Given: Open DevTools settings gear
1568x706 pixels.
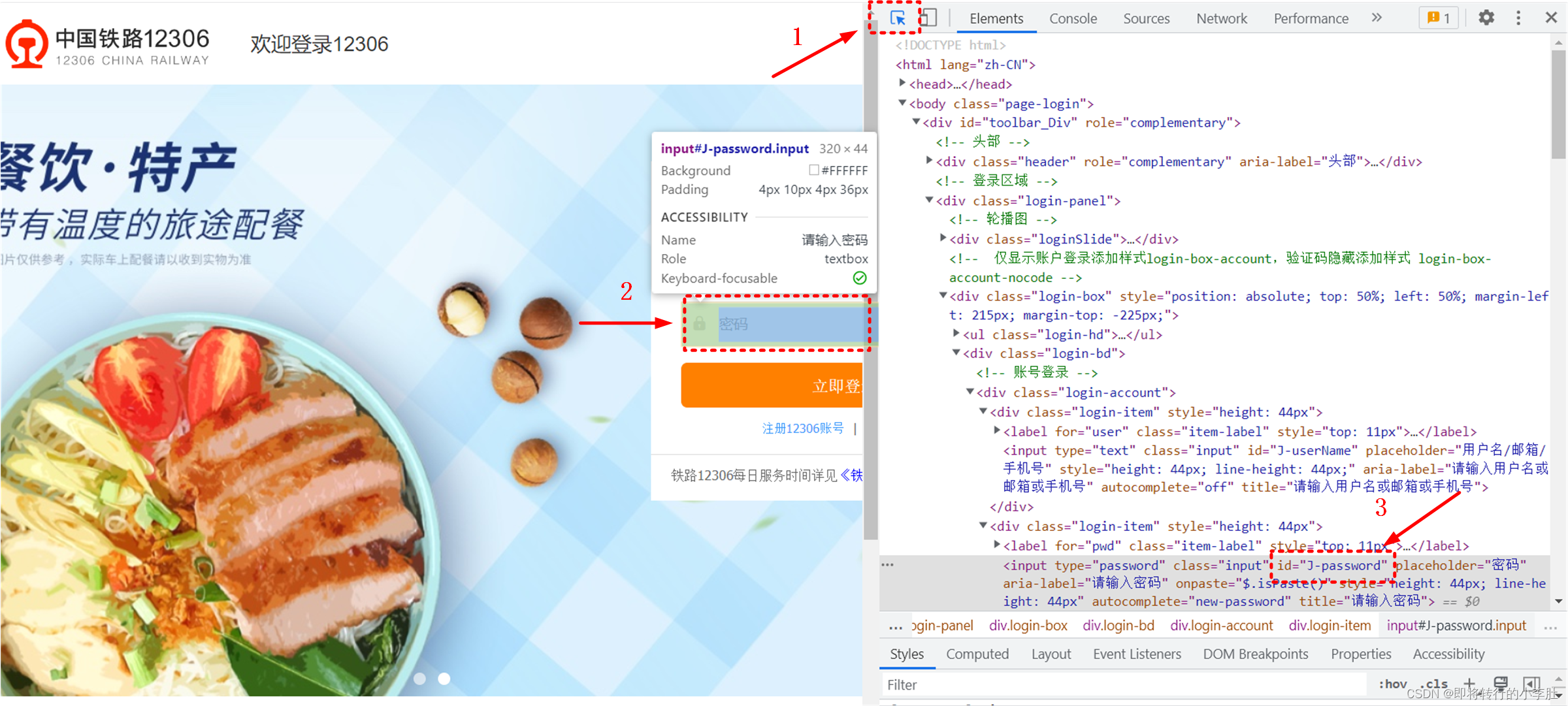Looking at the screenshot, I should 1486,18.
